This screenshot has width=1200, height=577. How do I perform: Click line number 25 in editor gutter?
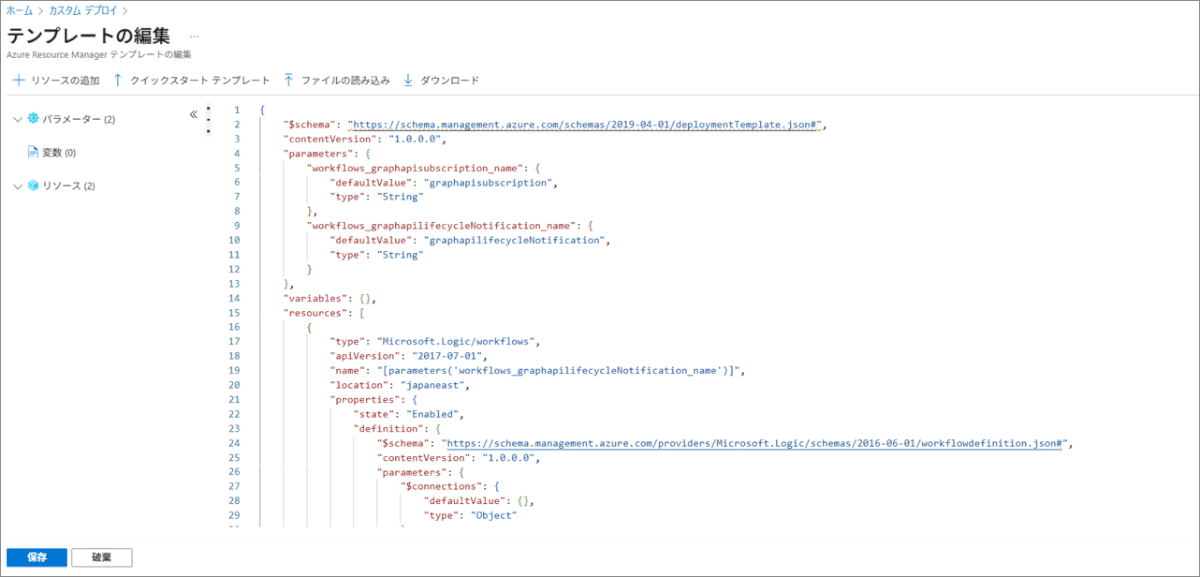[234, 458]
